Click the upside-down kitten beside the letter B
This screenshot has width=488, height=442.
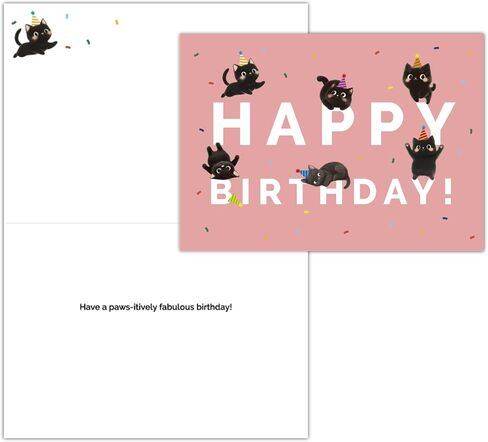point(221,162)
